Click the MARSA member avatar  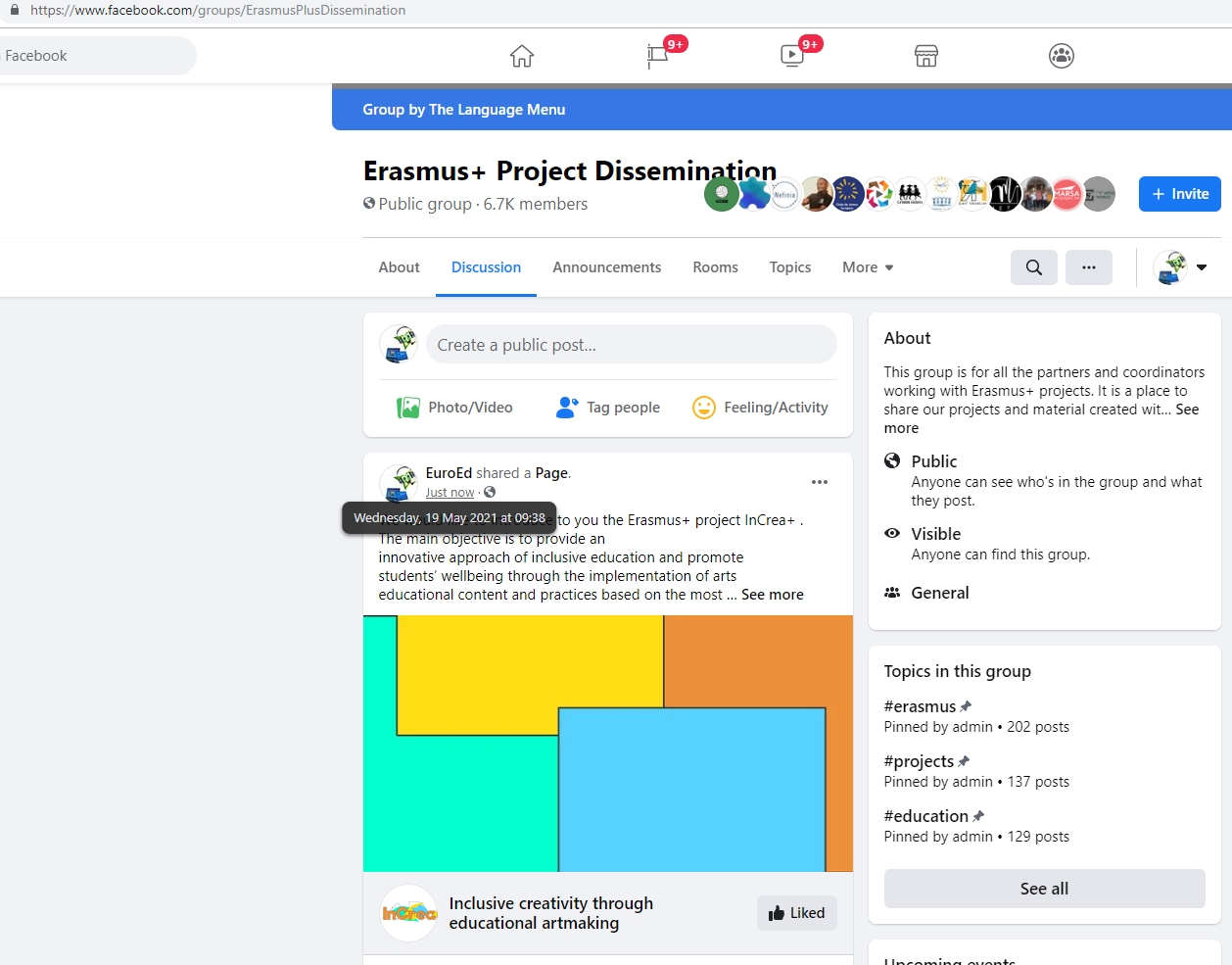[1066, 194]
